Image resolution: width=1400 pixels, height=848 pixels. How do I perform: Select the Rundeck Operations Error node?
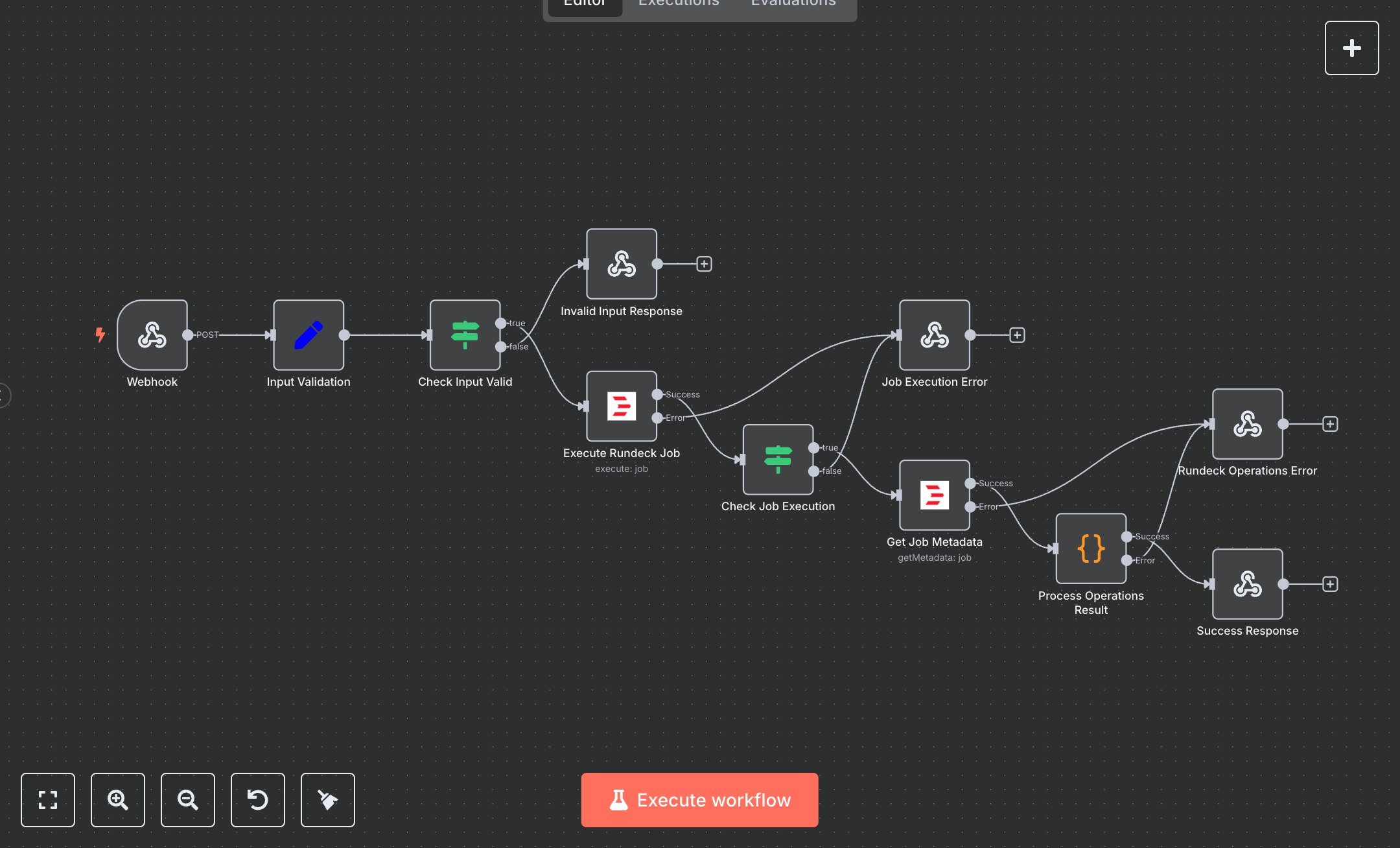pyautogui.click(x=1246, y=425)
